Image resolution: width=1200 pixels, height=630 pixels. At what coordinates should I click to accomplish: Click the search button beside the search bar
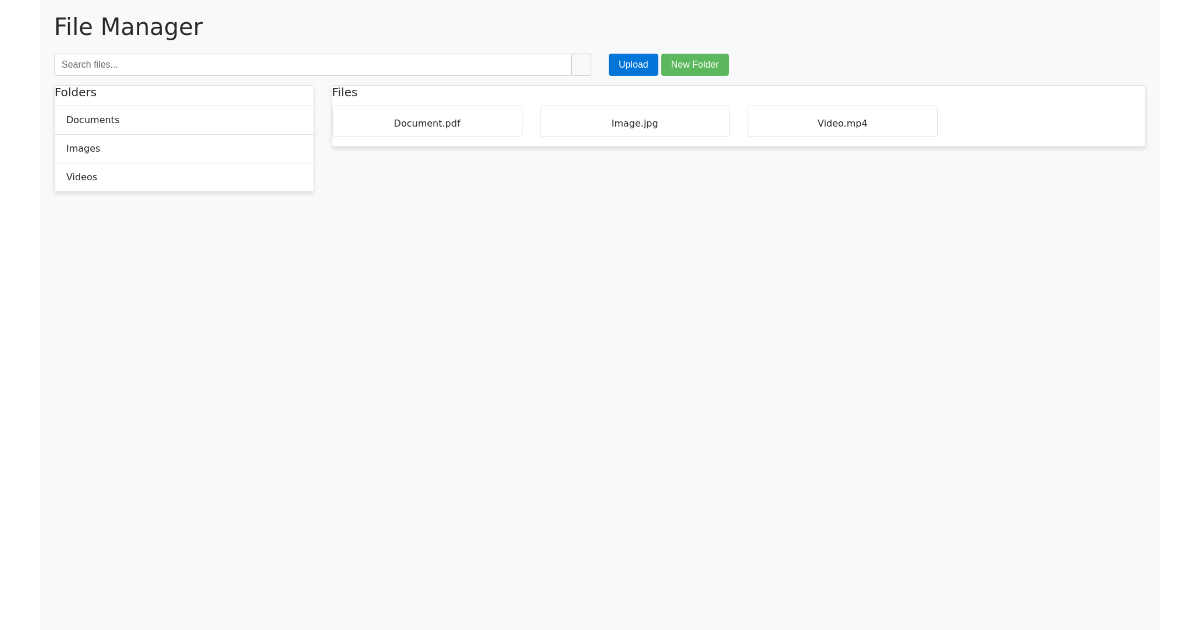point(580,63)
